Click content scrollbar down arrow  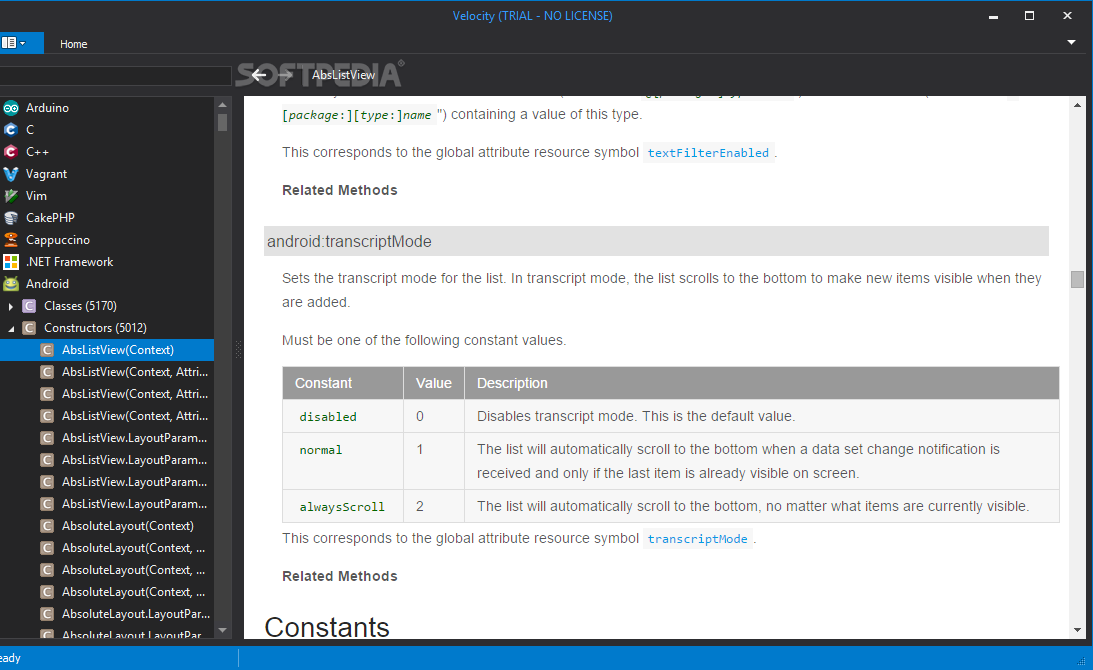tap(1077, 630)
